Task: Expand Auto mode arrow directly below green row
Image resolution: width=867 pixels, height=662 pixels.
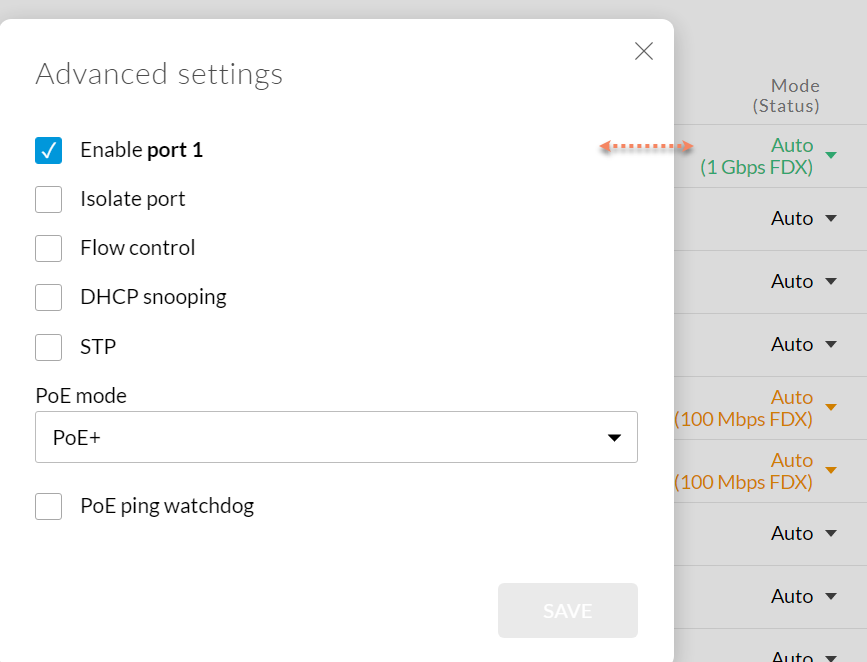Action: 831,219
